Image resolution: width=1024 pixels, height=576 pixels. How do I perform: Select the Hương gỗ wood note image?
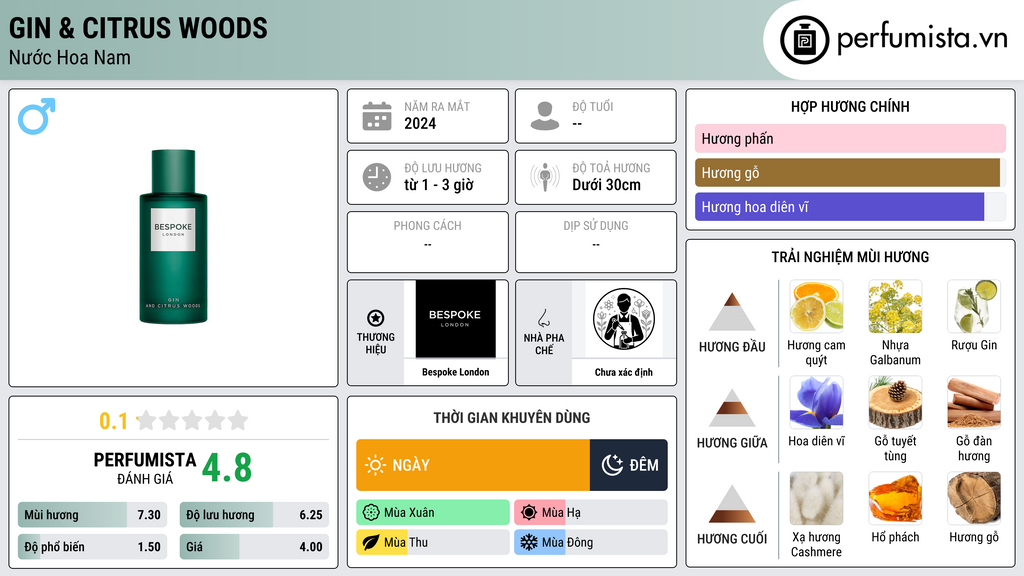(974, 499)
